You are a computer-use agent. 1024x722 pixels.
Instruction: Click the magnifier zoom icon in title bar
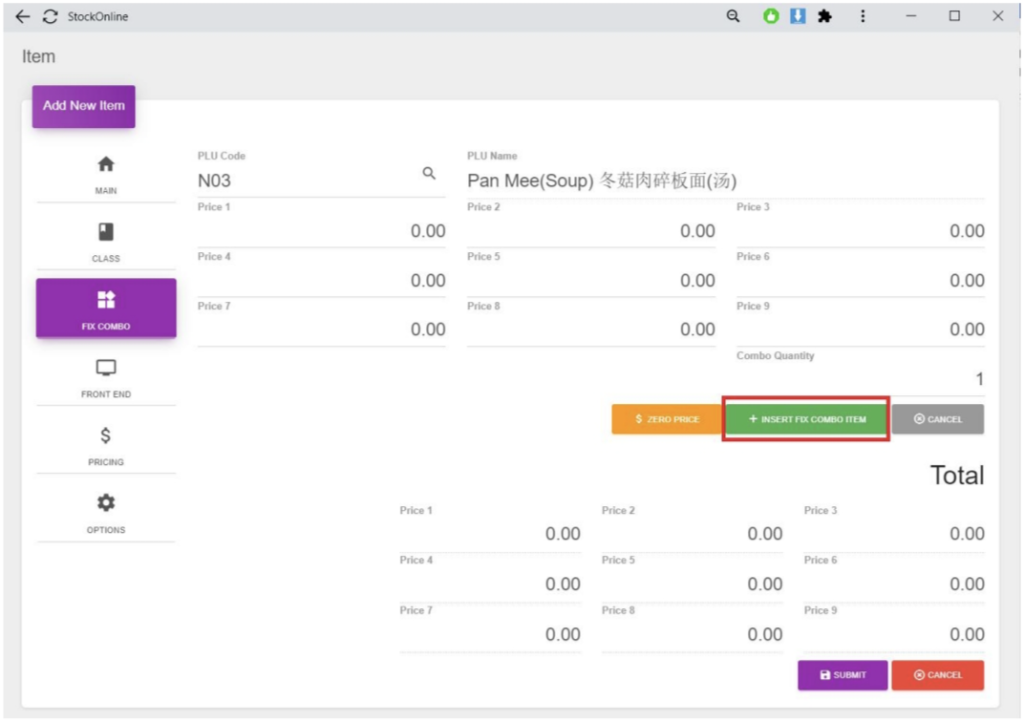coord(733,17)
